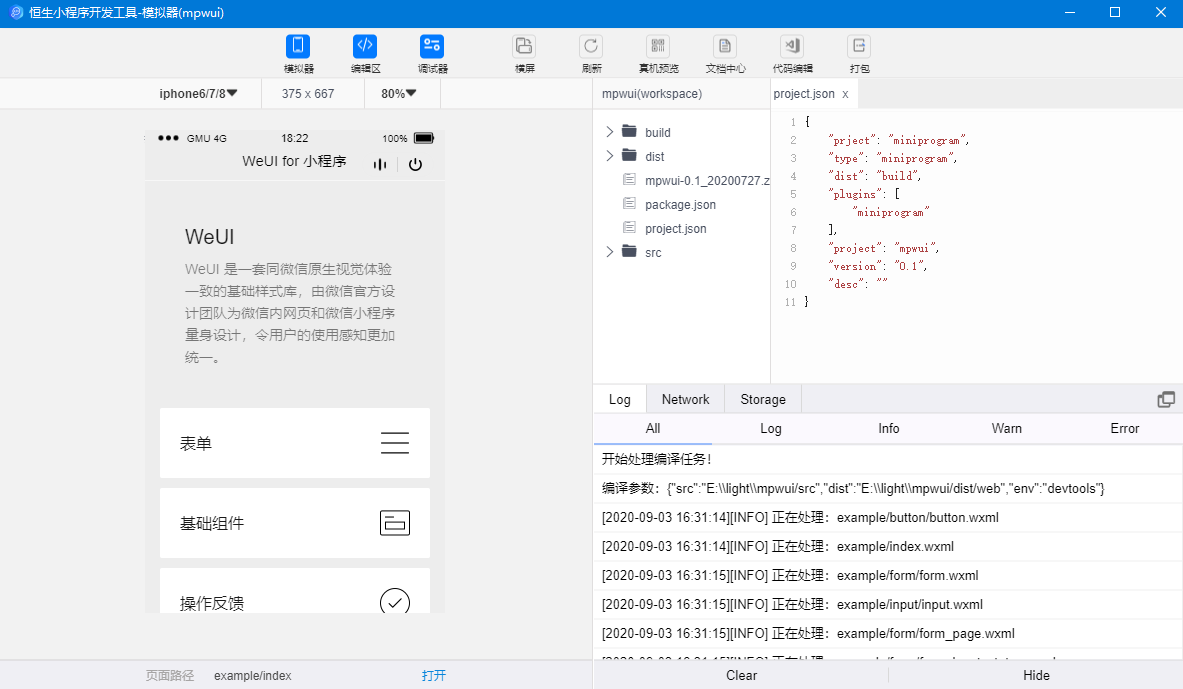The image size is (1183, 689).
Task: Click the dist folder icon
Action: 629,155
